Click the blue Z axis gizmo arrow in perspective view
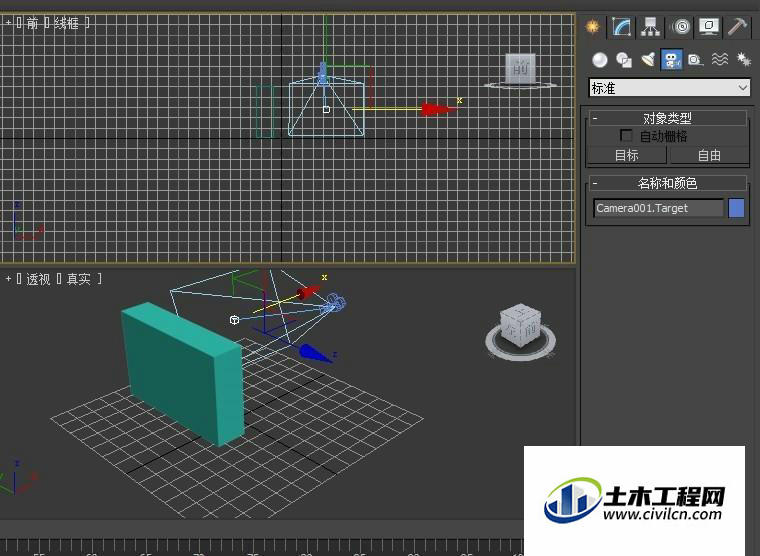The width and height of the screenshot is (760, 556). click(x=315, y=353)
